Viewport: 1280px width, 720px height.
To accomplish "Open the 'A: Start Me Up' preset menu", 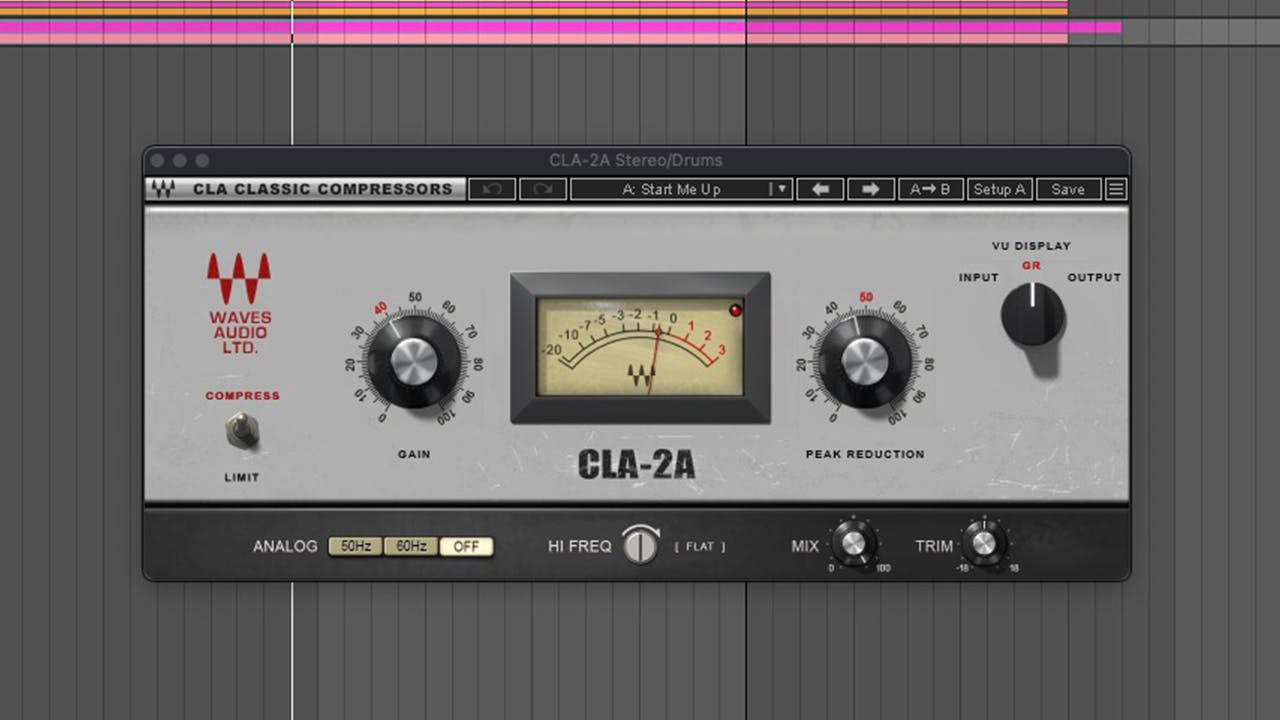I will pyautogui.click(x=670, y=189).
